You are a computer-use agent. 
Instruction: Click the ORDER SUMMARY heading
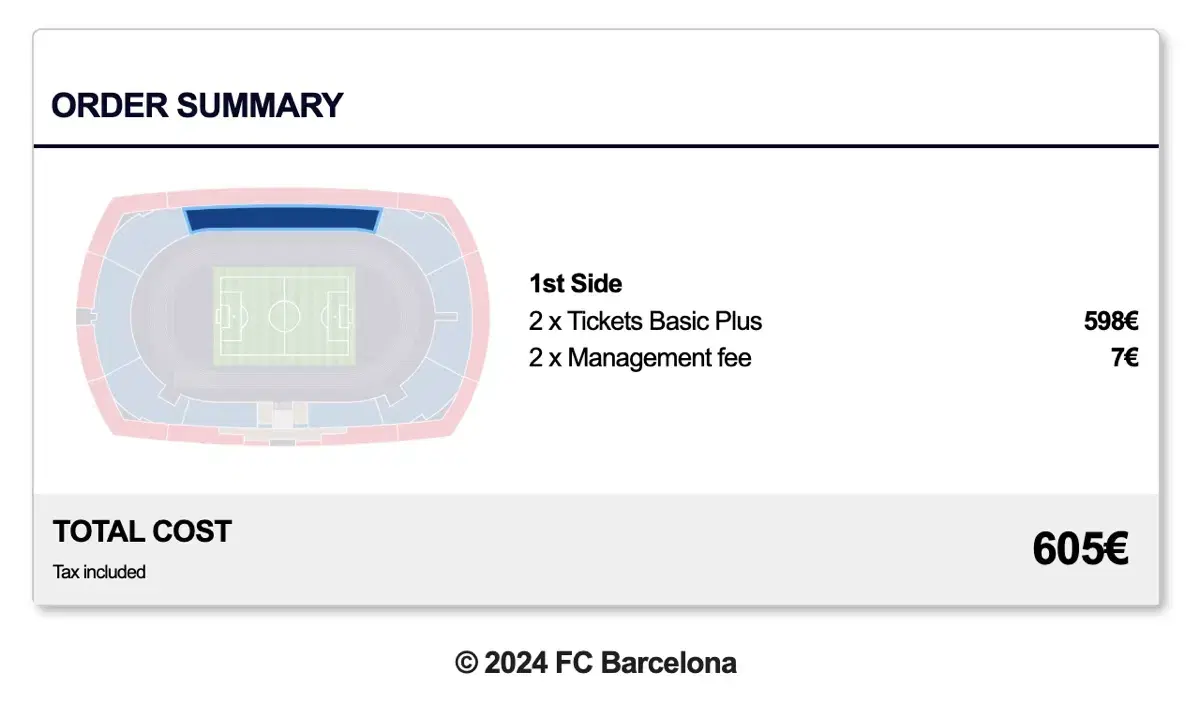pyautogui.click(x=197, y=105)
